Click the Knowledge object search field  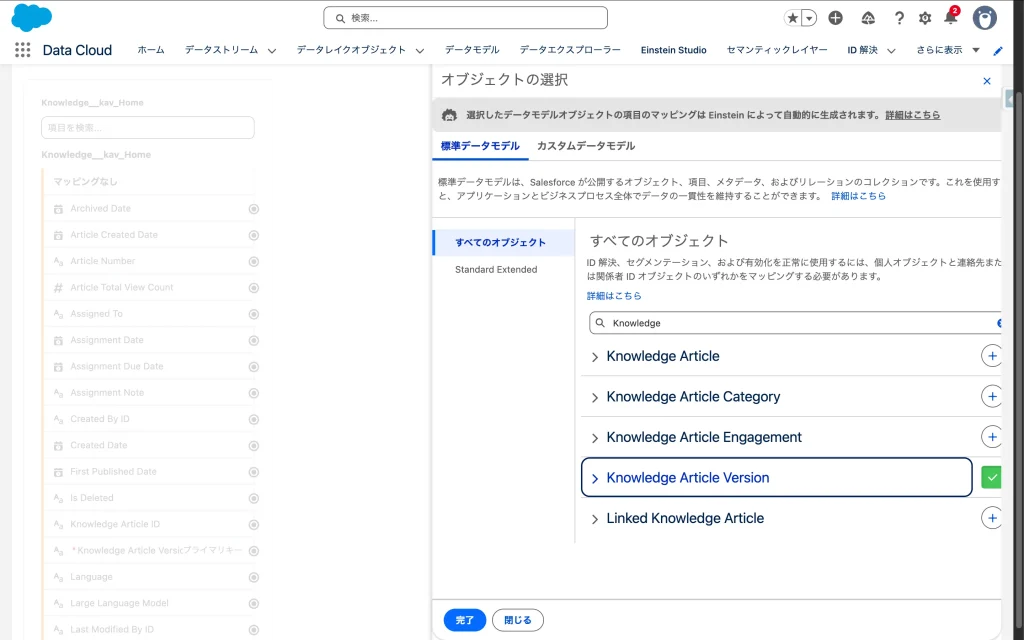[795, 323]
